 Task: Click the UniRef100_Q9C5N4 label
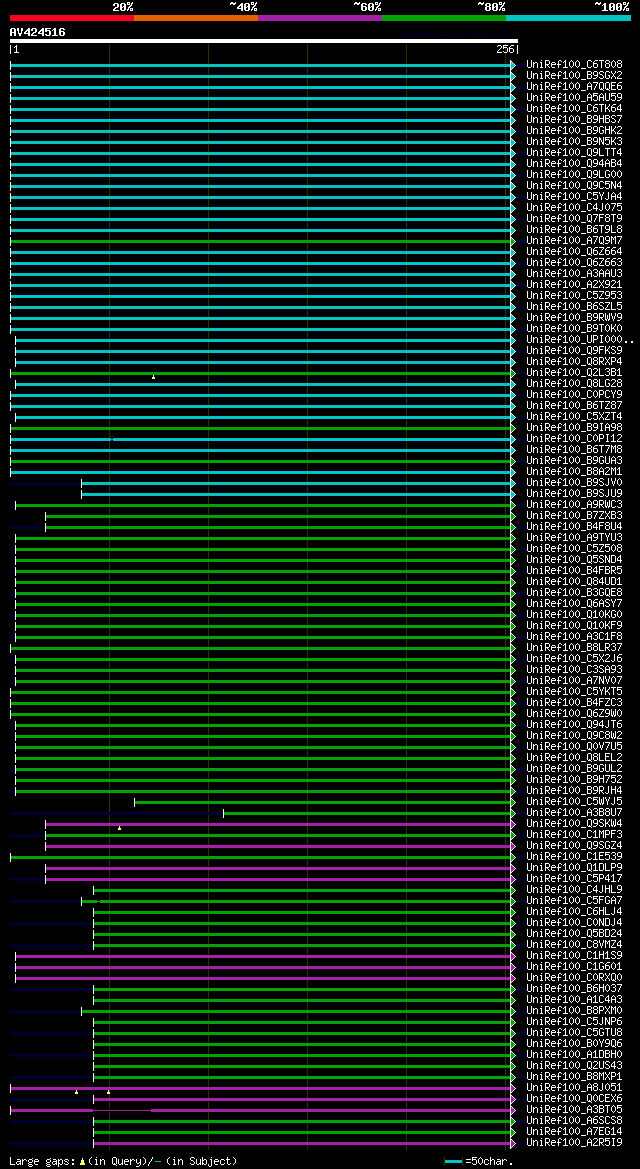pos(574,186)
